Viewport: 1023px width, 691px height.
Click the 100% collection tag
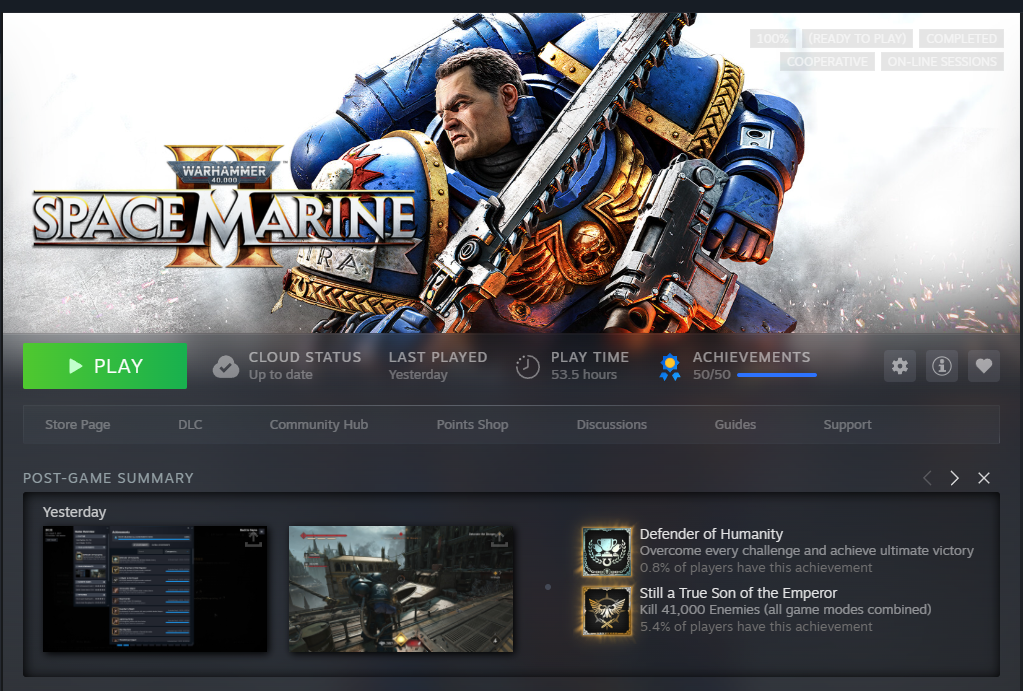tap(773, 38)
